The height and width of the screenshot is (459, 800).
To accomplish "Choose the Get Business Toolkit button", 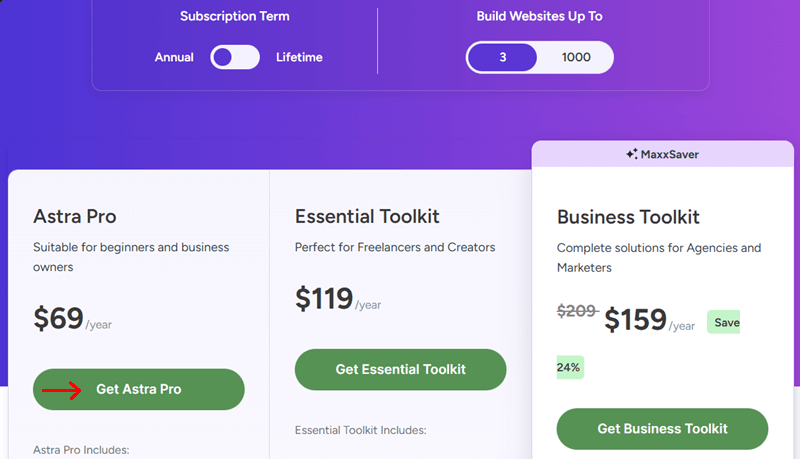I will 662,429.
